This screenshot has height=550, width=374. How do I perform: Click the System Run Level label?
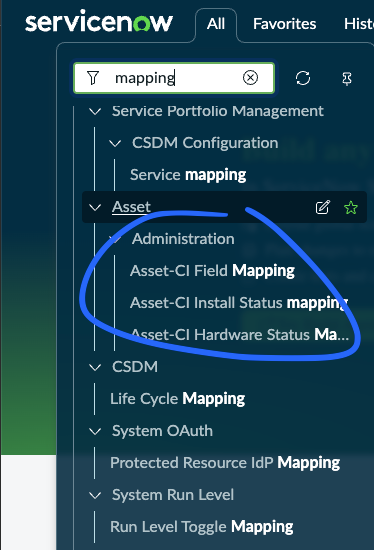(x=173, y=495)
